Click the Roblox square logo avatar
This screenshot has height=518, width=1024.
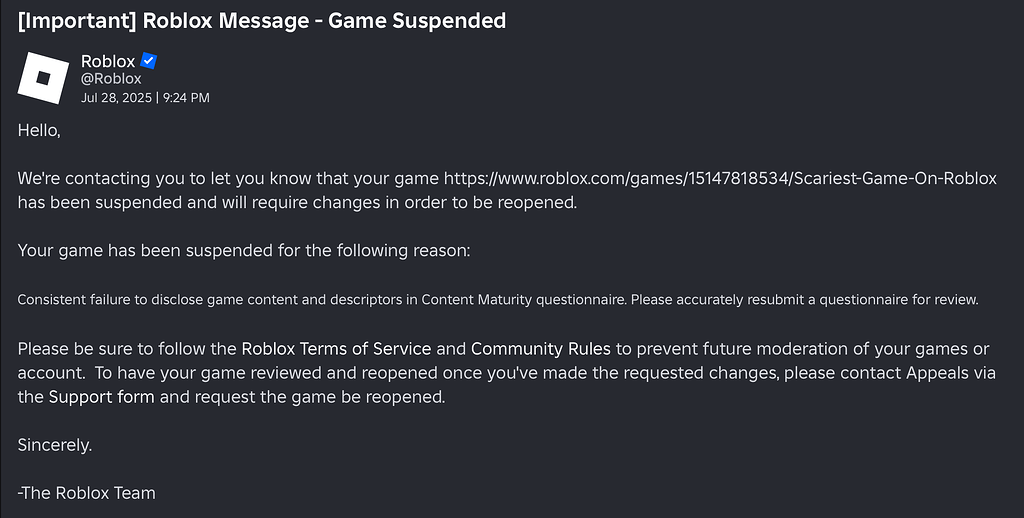43,78
